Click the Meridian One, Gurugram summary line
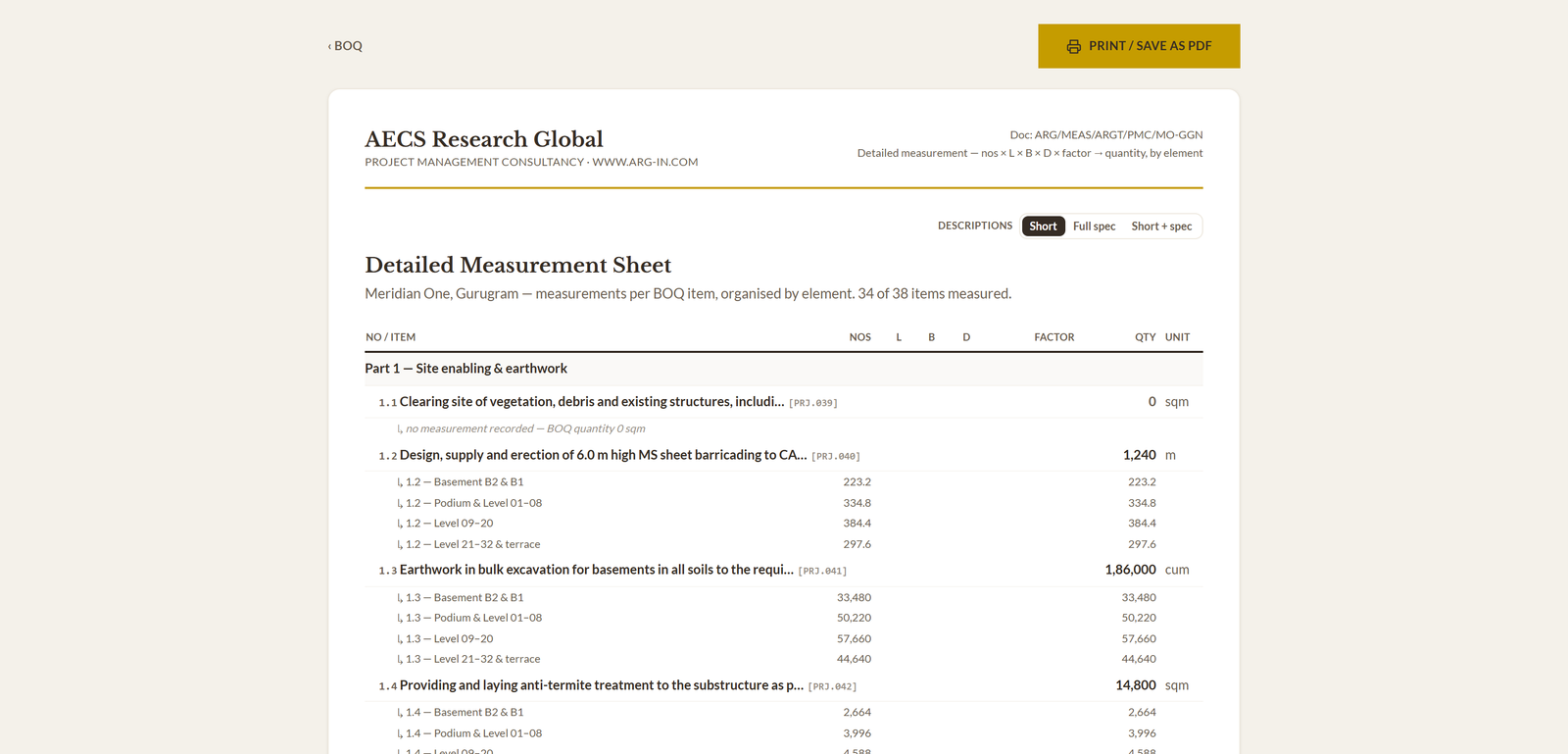Screen dimensions: 1568x754 pyautogui.click(x=688, y=293)
